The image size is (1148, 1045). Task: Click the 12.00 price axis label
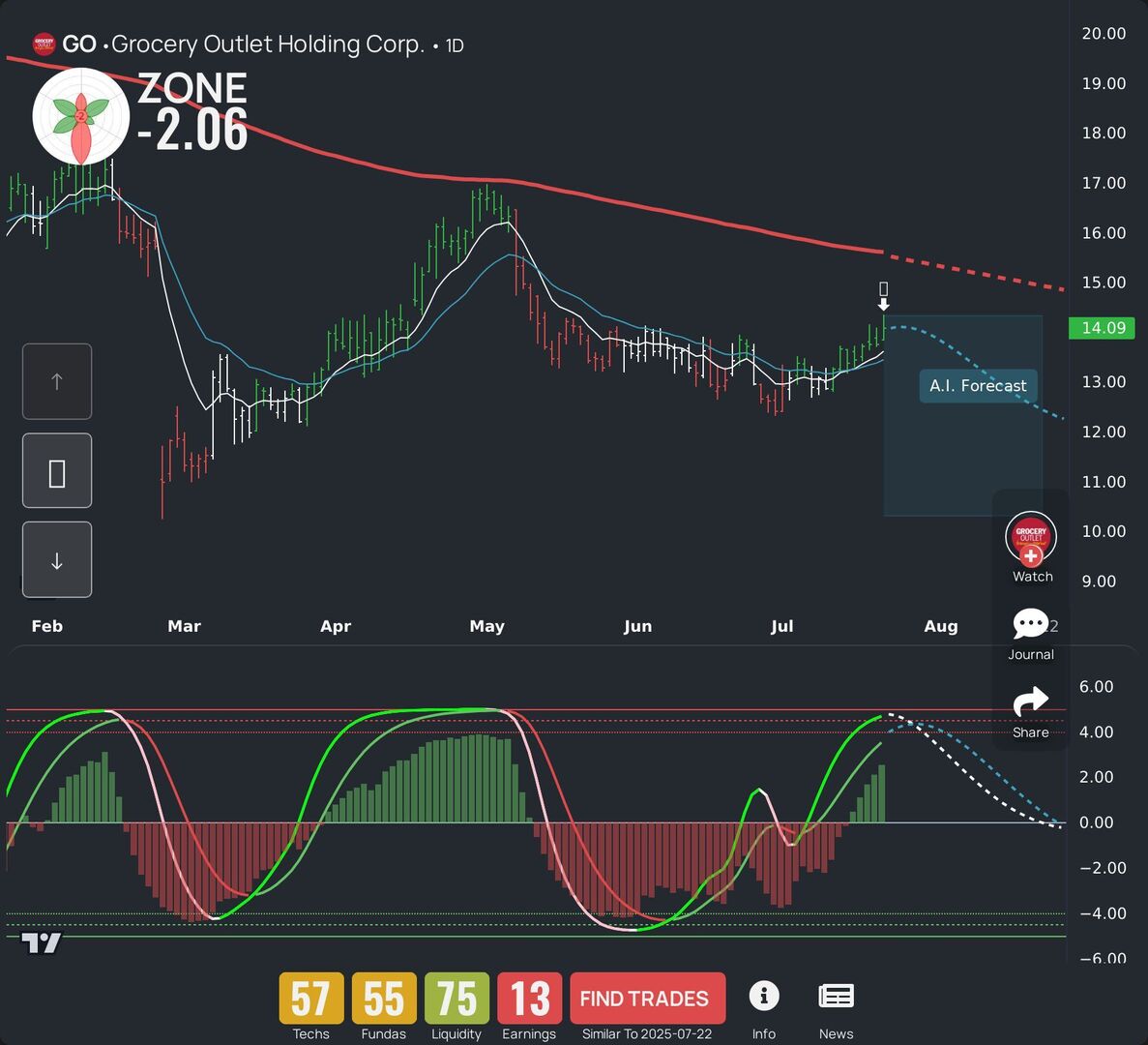1104,432
